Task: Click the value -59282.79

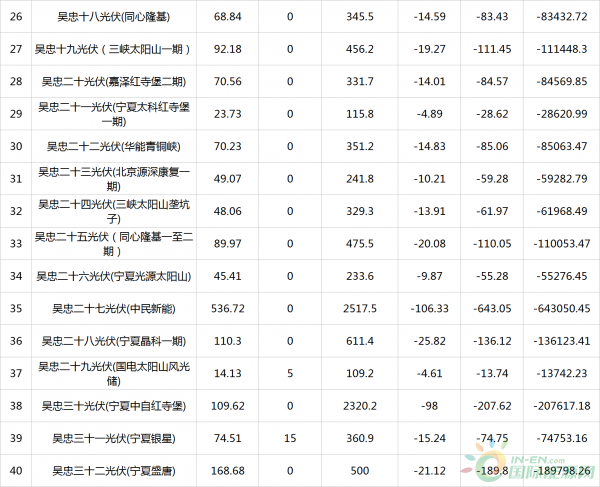Action: point(562,179)
